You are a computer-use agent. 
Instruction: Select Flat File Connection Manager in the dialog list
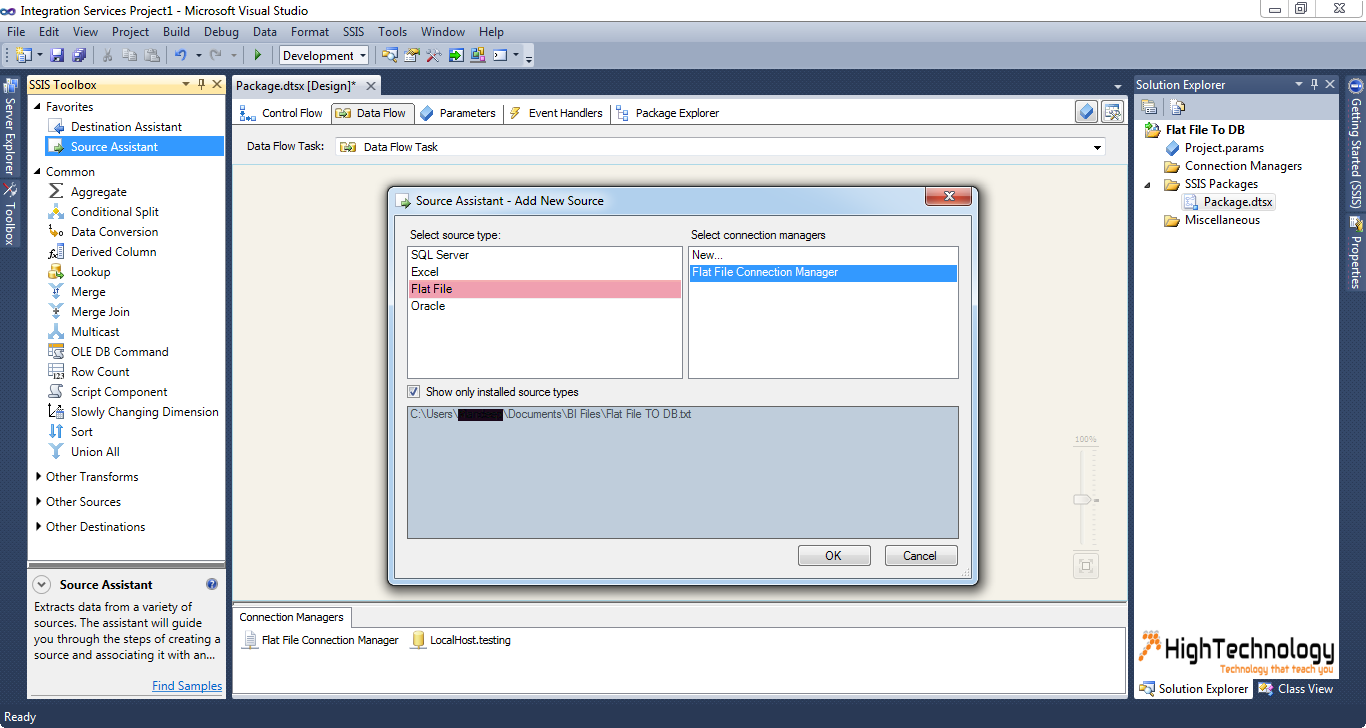[x=823, y=272]
